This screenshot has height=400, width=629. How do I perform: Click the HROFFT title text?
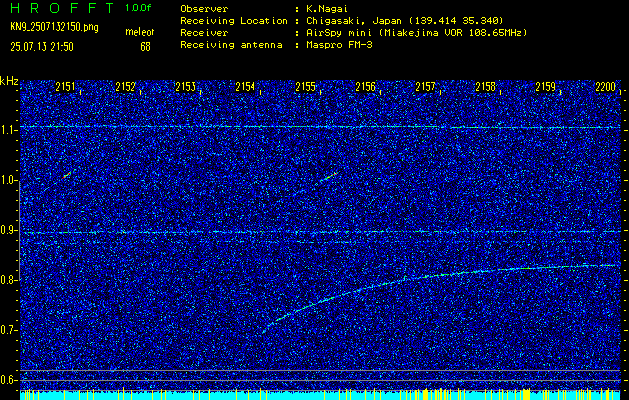[x=62, y=8]
